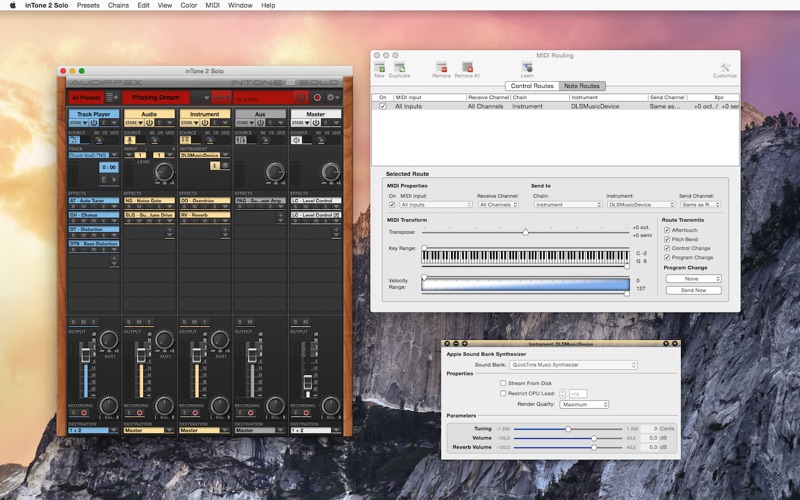Open the Chains menu in menu bar
This screenshot has height=500, width=800.
point(119,5)
